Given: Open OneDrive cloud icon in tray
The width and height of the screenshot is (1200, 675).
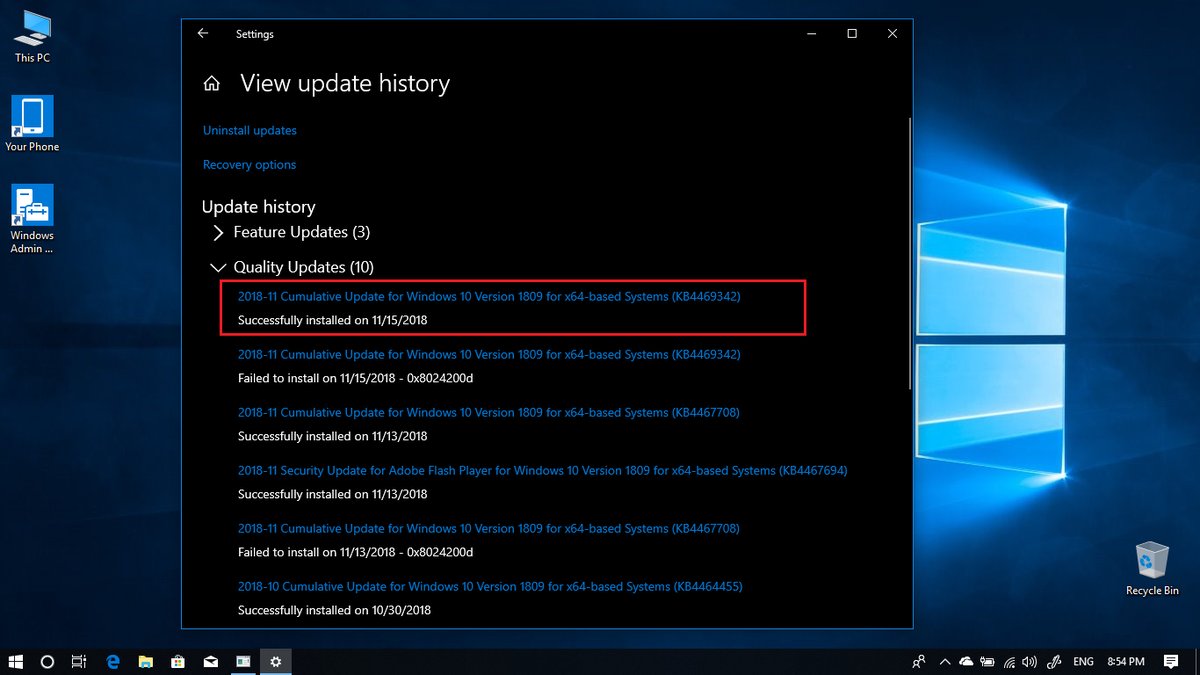Looking at the screenshot, I should click(x=966, y=661).
